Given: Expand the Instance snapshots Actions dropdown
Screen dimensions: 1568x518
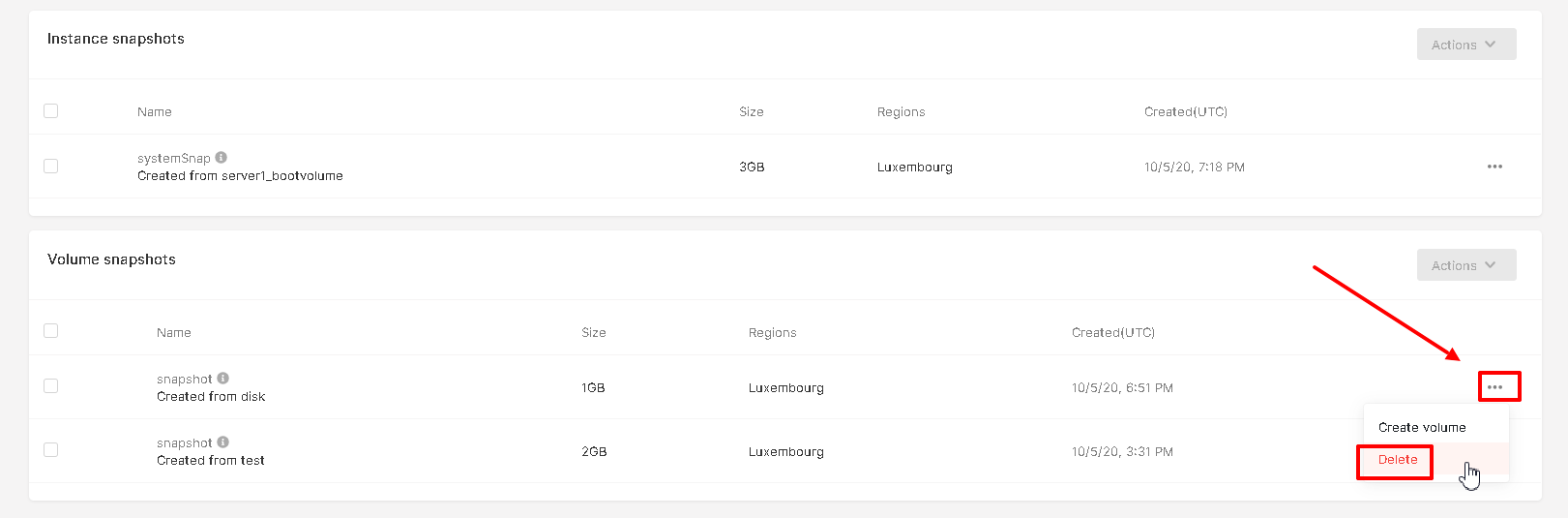Looking at the screenshot, I should coord(1466,45).
